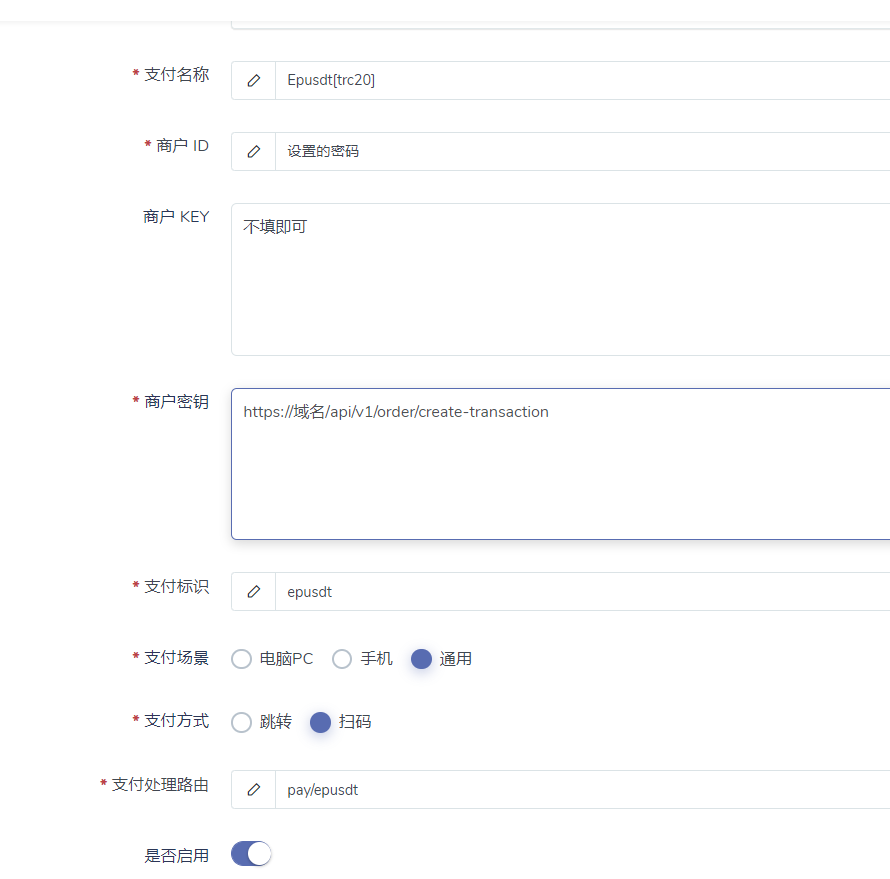Screen dimensions: 890x879
Task: Click the 手机 option label text
Action: click(376, 659)
